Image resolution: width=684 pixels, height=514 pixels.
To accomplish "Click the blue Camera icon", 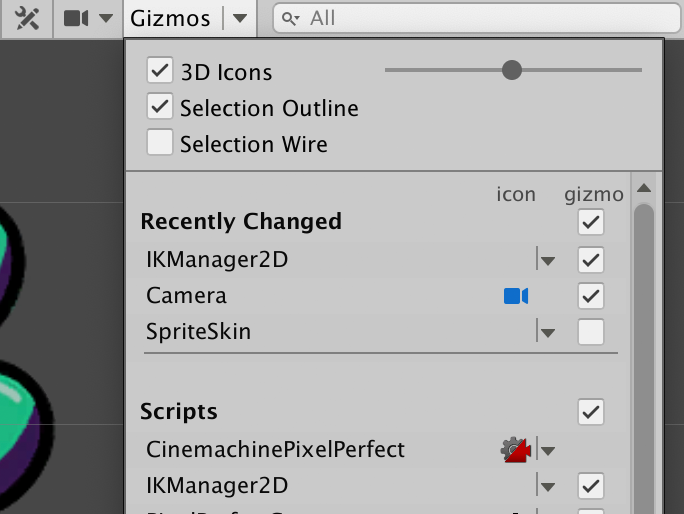I will [516, 296].
